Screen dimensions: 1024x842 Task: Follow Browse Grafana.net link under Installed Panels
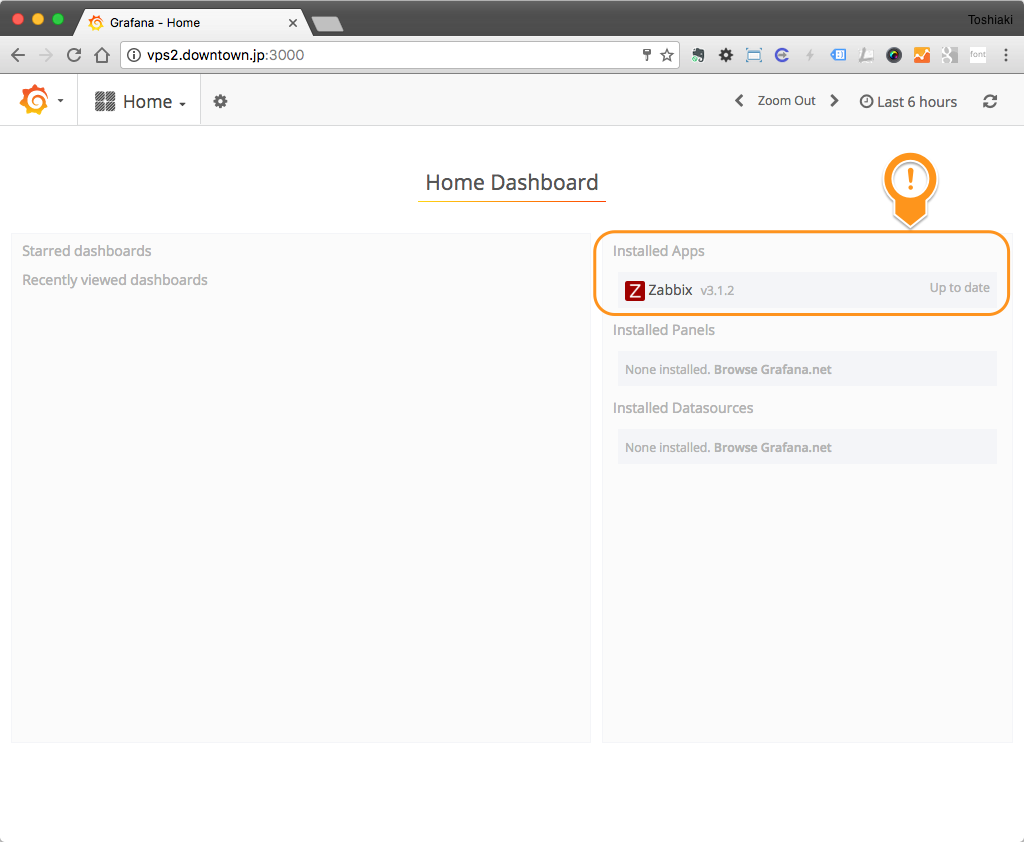[773, 370]
